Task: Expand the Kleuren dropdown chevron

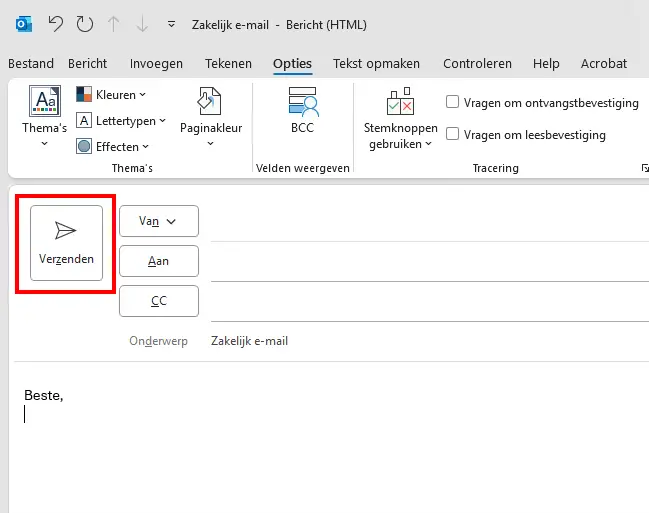Action: click(142, 95)
